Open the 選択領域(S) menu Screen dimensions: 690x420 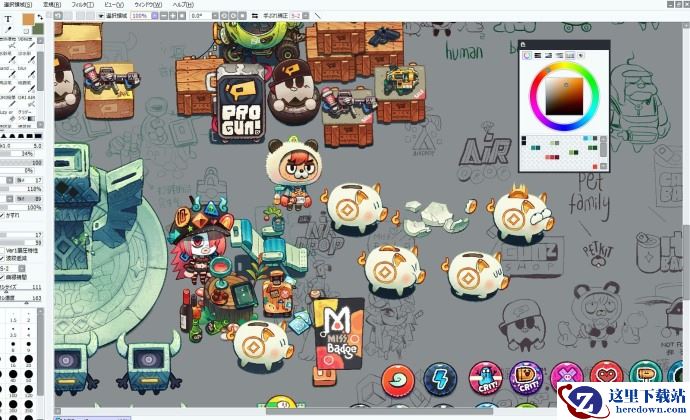[x=18, y=4]
